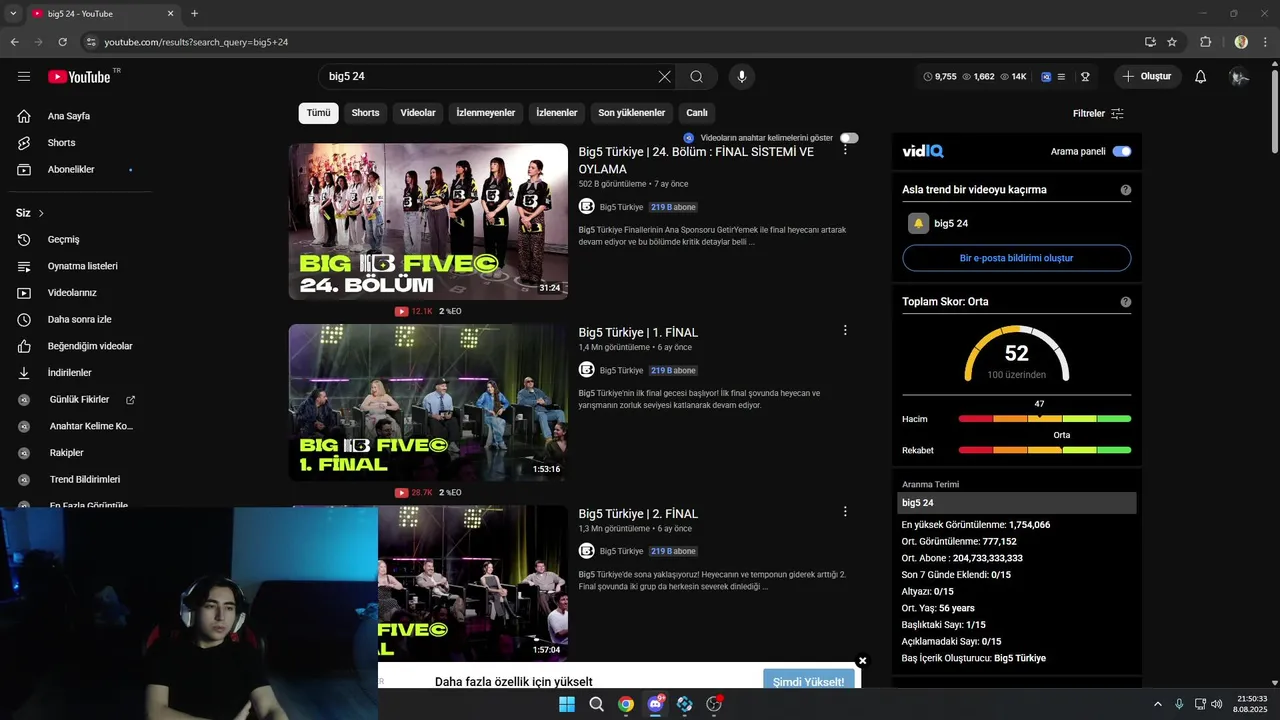This screenshot has width=1280, height=720.
Task: Click help icon beside trend video heading
Action: (x=1126, y=190)
